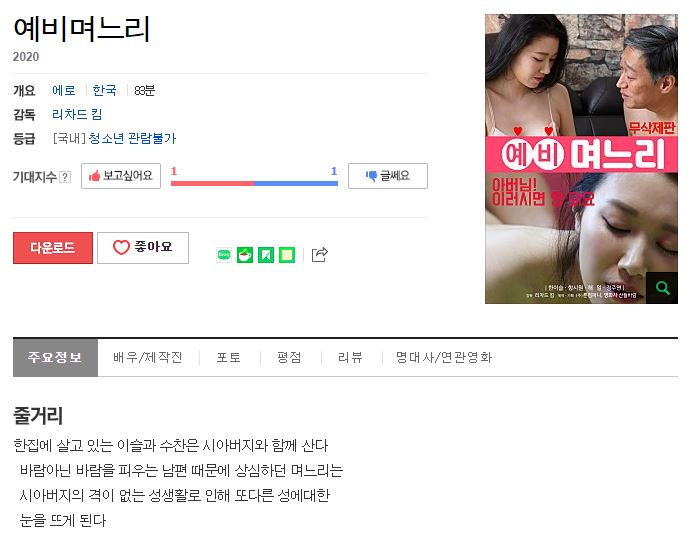This screenshot has width=693, height=550.
Task: Click the magnifier icon on the poster
Action: pos(662,288)
